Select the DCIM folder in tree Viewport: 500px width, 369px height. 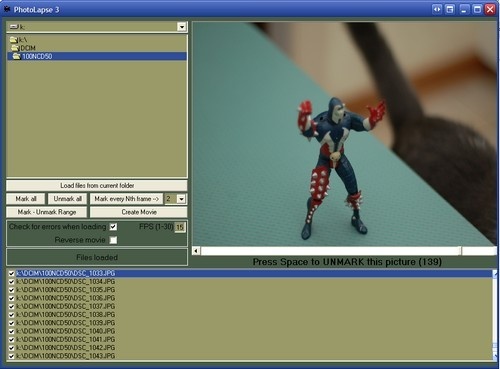coord(28,48)
